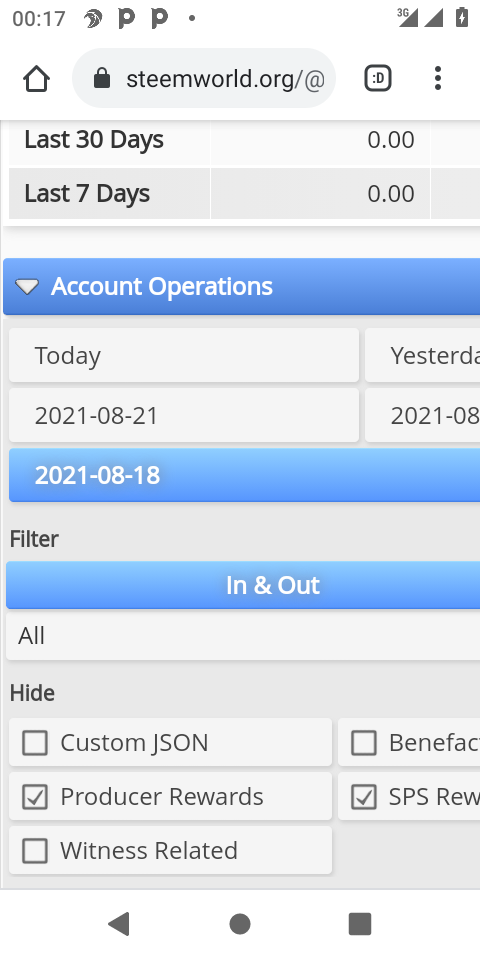
Task: Tap the Android recent apps square
Action: tap(360, 923)
